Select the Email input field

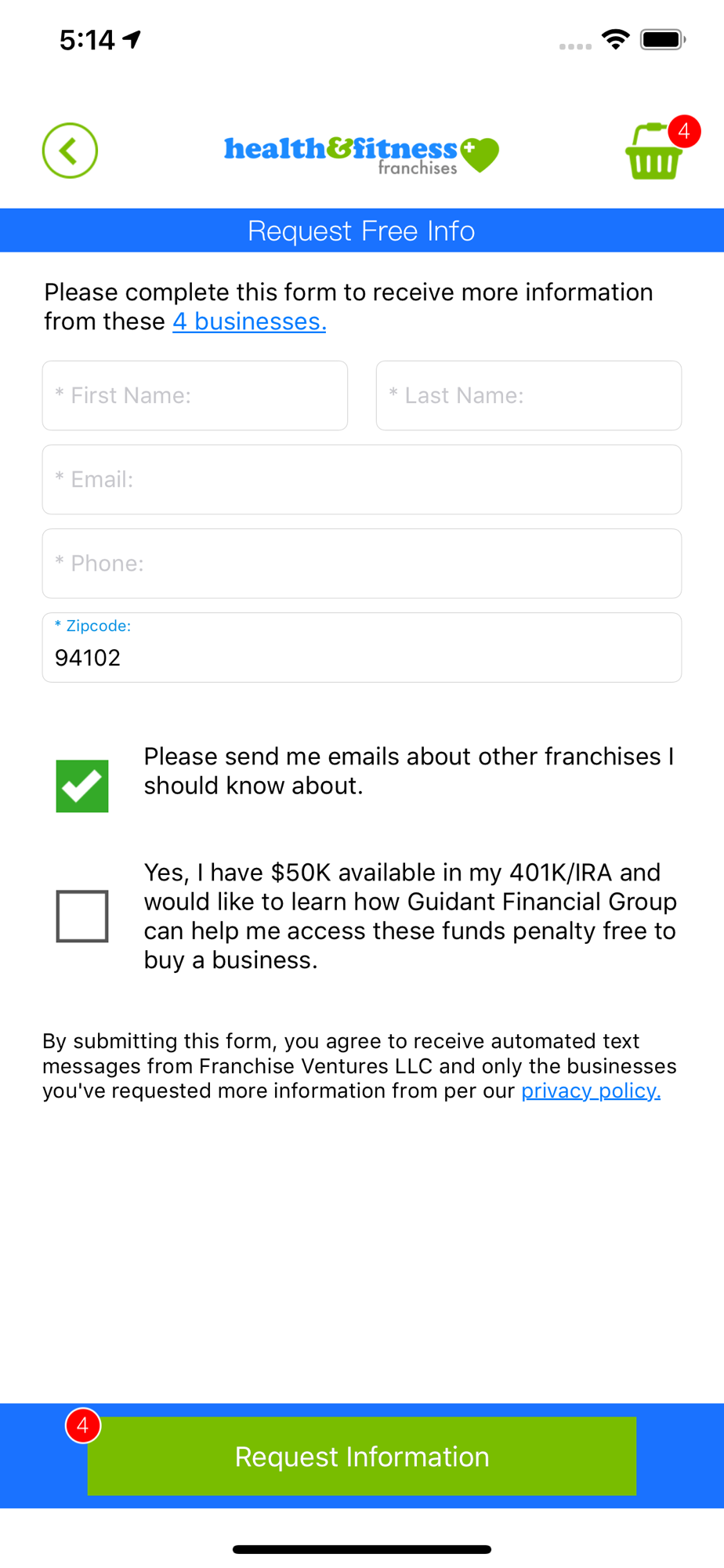click(x=362, y=480)
